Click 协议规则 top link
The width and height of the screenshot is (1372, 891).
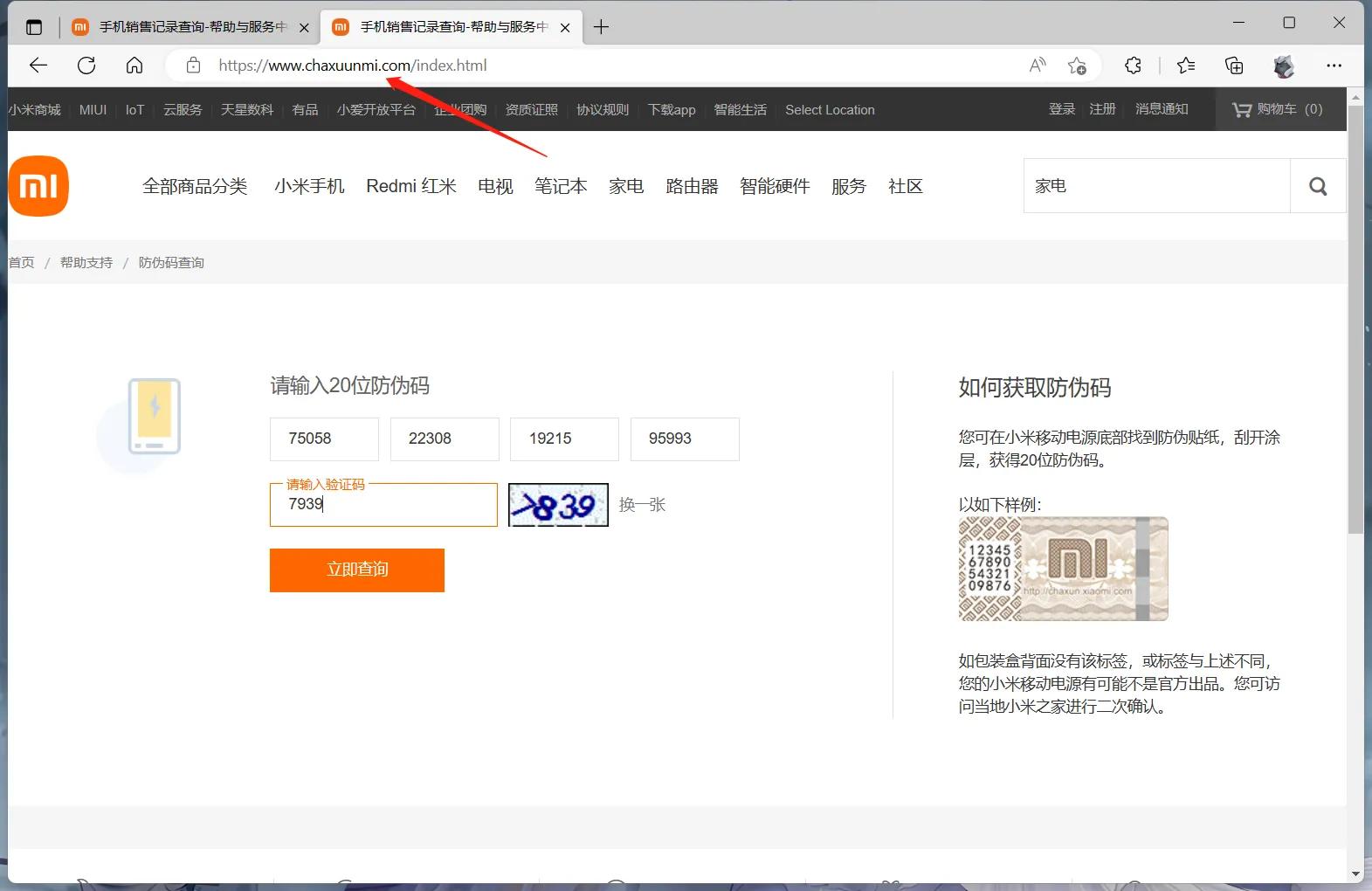(x=603, y=110)
